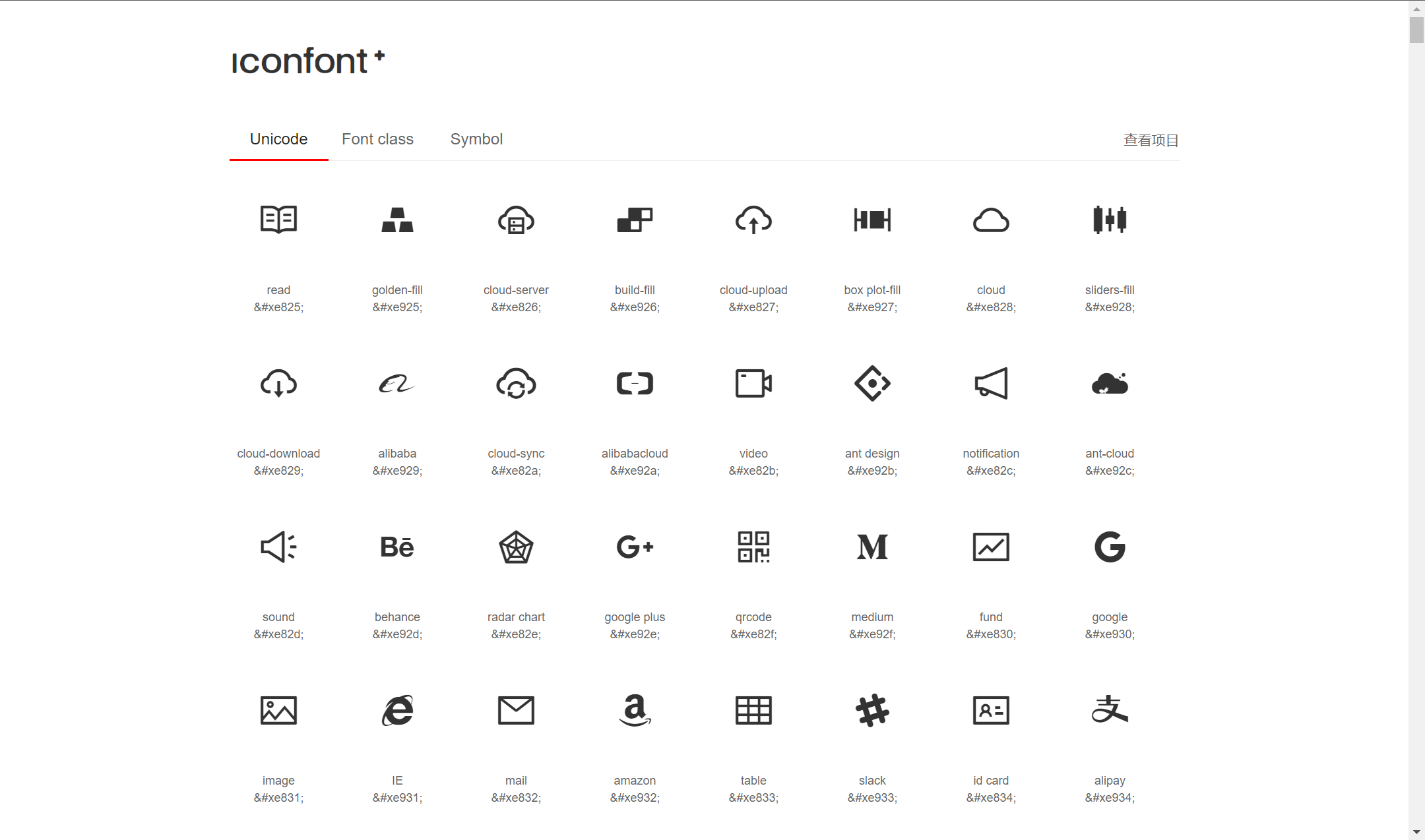Click the code &#xe829; under cloud-download

278,471
